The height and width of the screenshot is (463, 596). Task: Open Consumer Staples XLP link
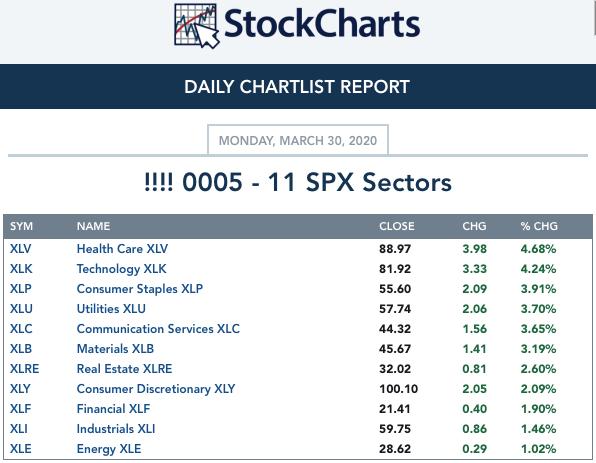(x=139, y=289)
